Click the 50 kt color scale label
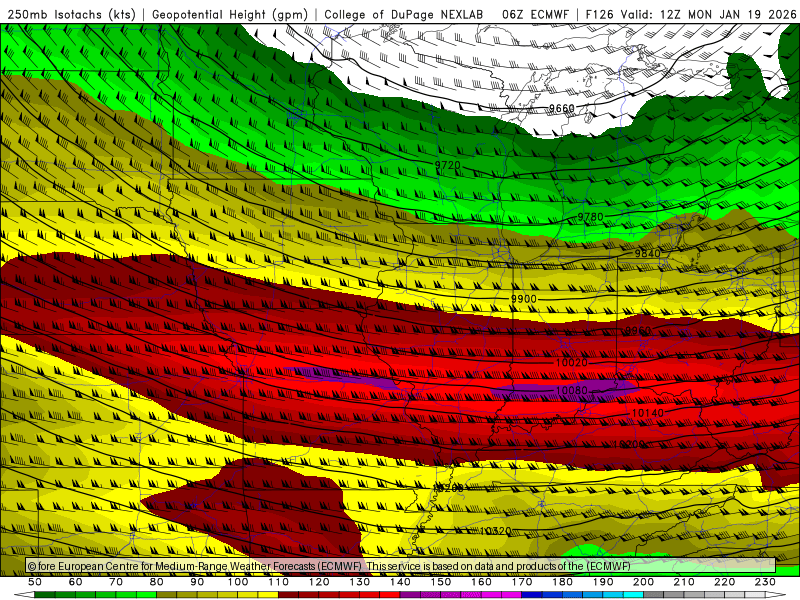 coord(35,582)
